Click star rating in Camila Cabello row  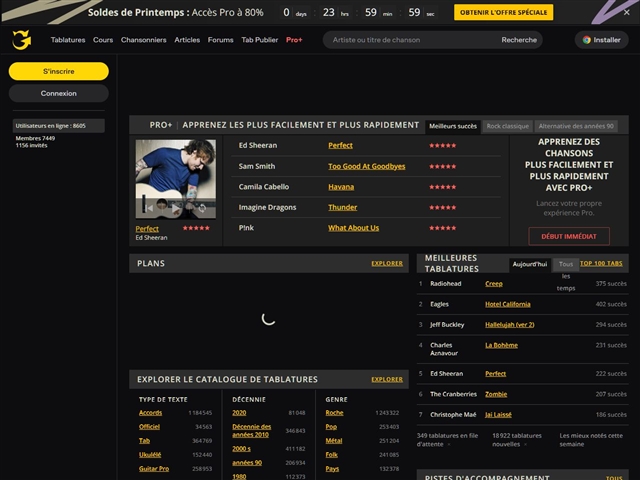pos(442,187)
